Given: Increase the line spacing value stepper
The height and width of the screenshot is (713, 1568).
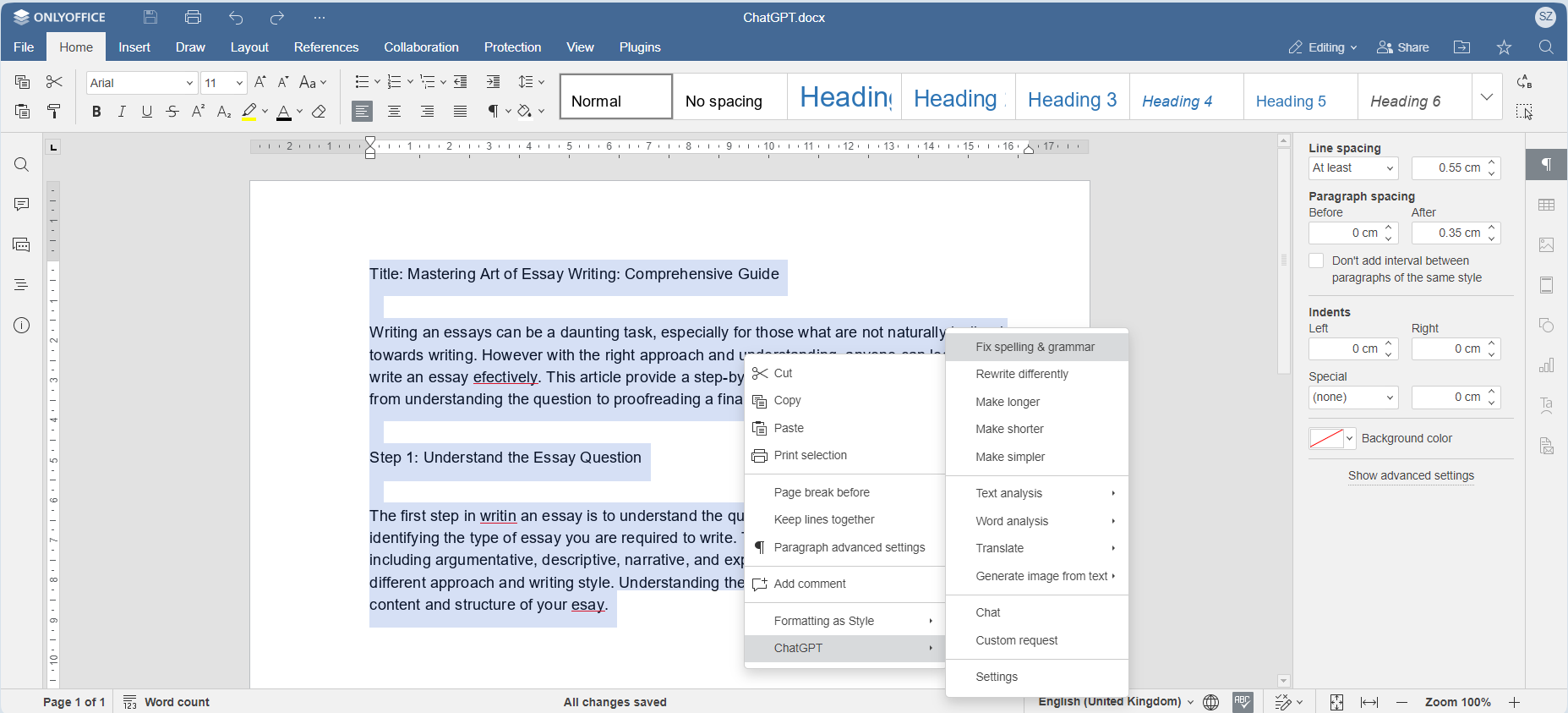Looking at the screenshot, I should (1492, 162).
